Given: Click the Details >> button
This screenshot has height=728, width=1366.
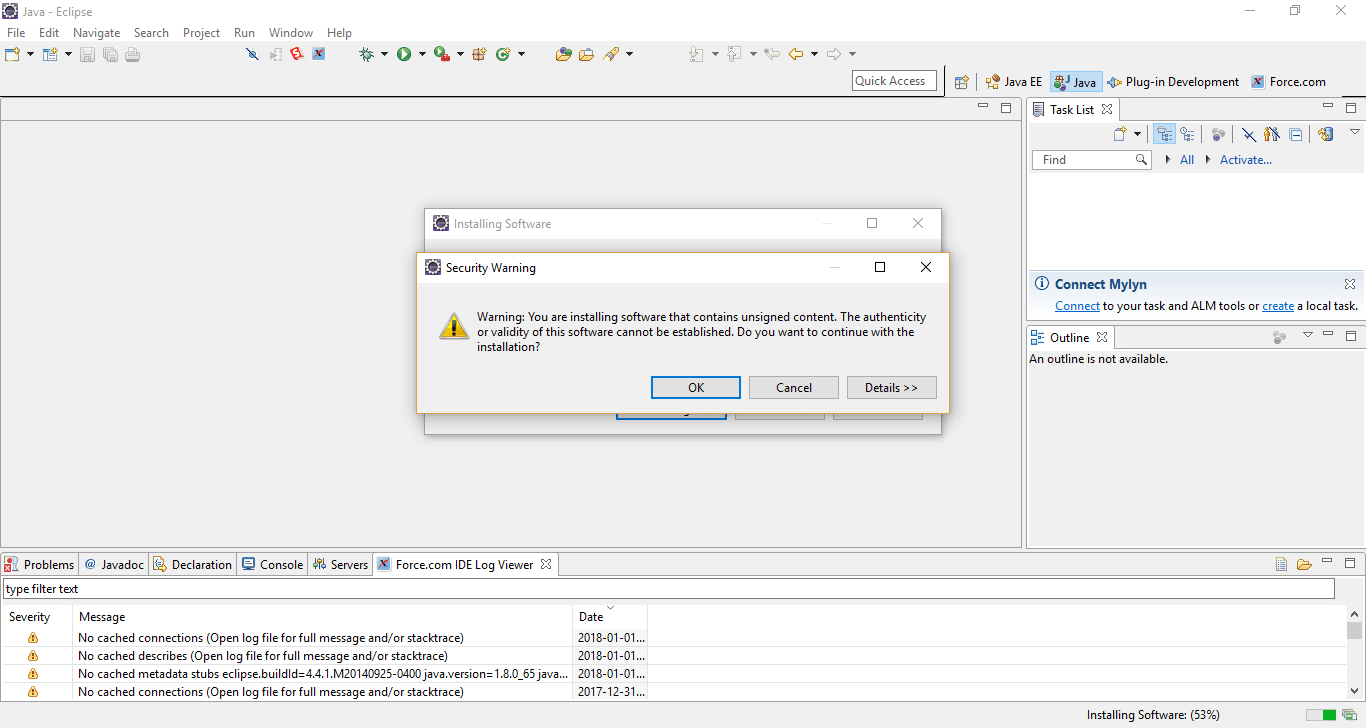Looking at the screenshot, I should point(891,388).
